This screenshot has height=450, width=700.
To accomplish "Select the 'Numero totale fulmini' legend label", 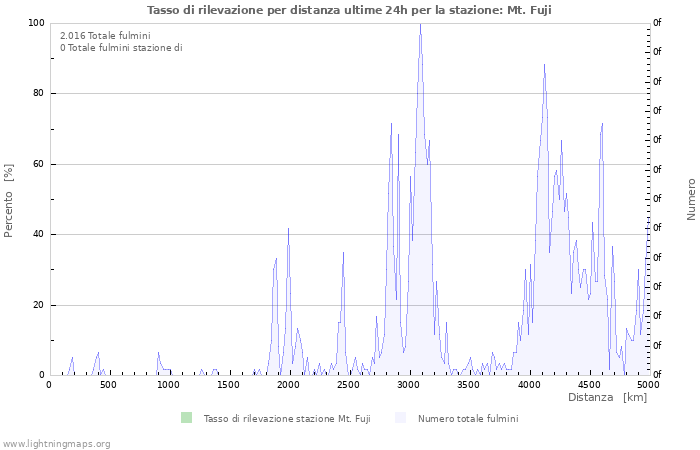I will tap(468, 418).
